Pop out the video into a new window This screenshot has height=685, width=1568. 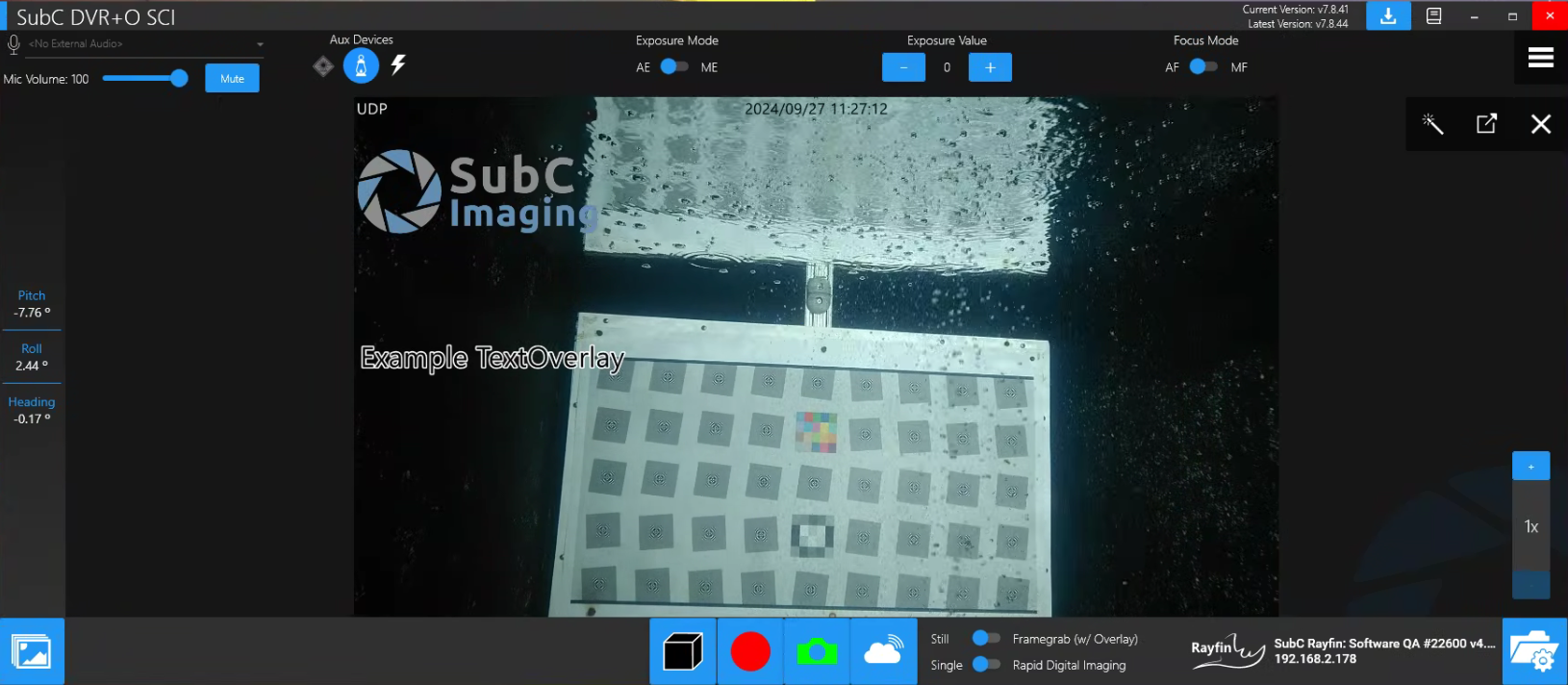coord(1486,123)
